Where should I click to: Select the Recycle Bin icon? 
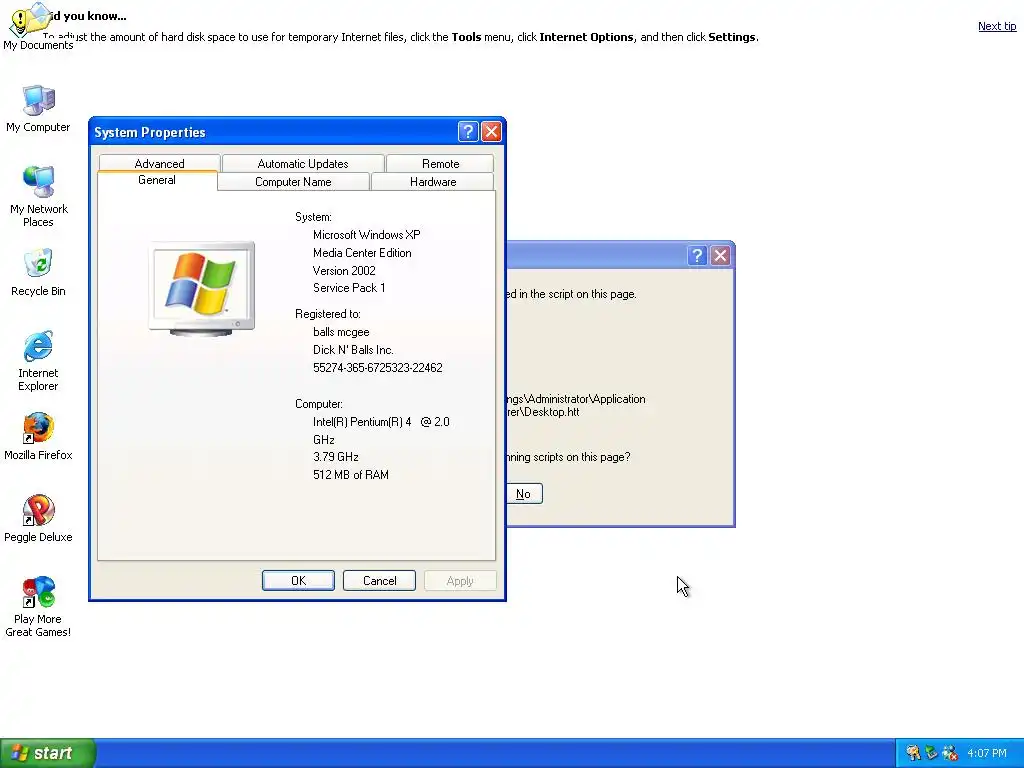39,264
